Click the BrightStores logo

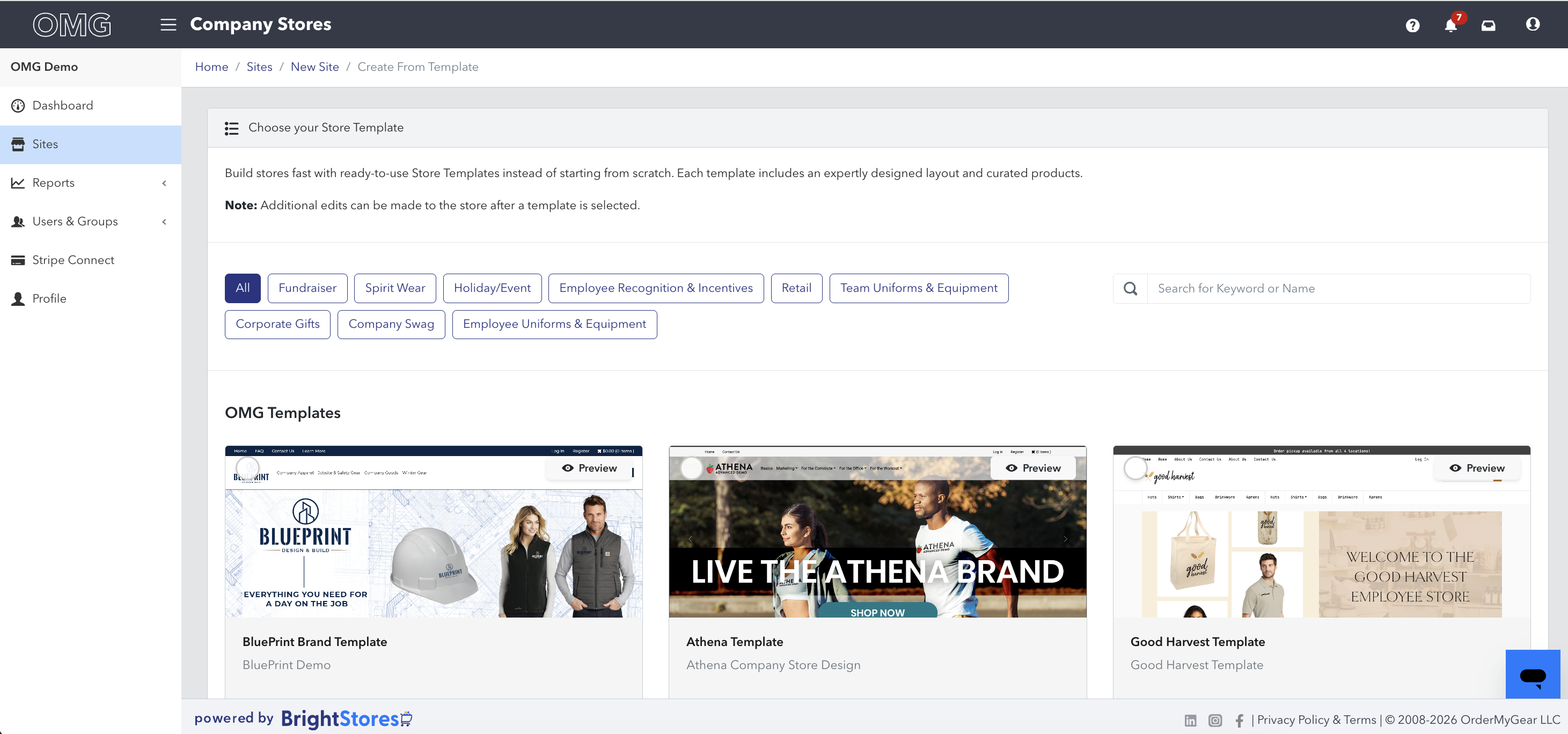tap(346, 719)
